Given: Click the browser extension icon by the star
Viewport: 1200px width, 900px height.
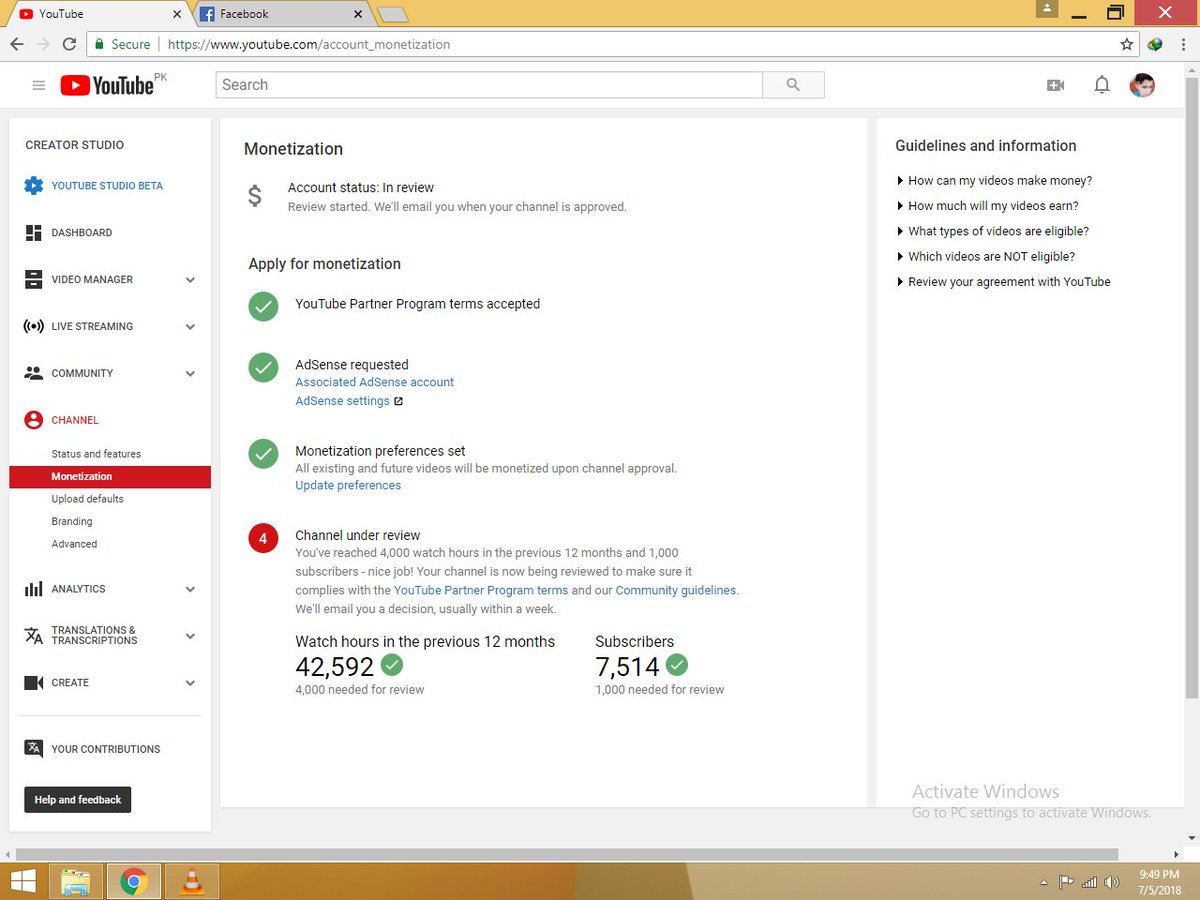Looking at the screenshot, I should (x=1155, y=44).
